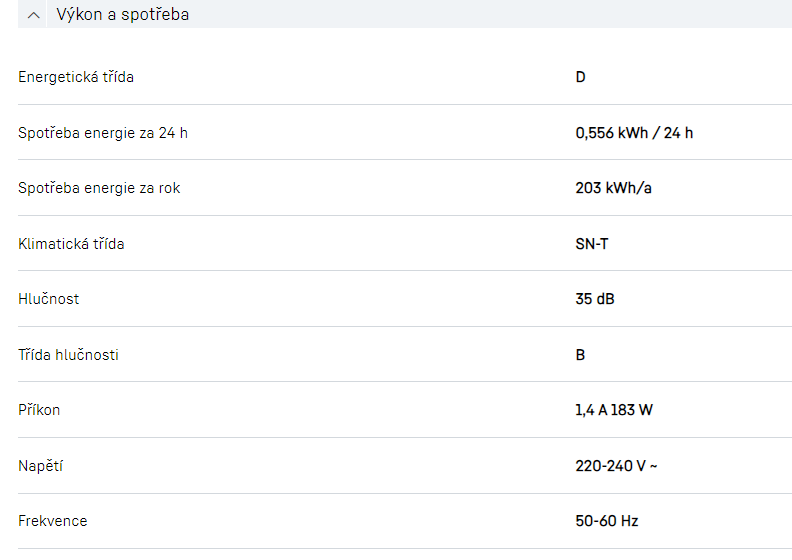The image size is (792, 560).
Task: Click the Výkon a spotřeba section header
Action: point(123,15)
